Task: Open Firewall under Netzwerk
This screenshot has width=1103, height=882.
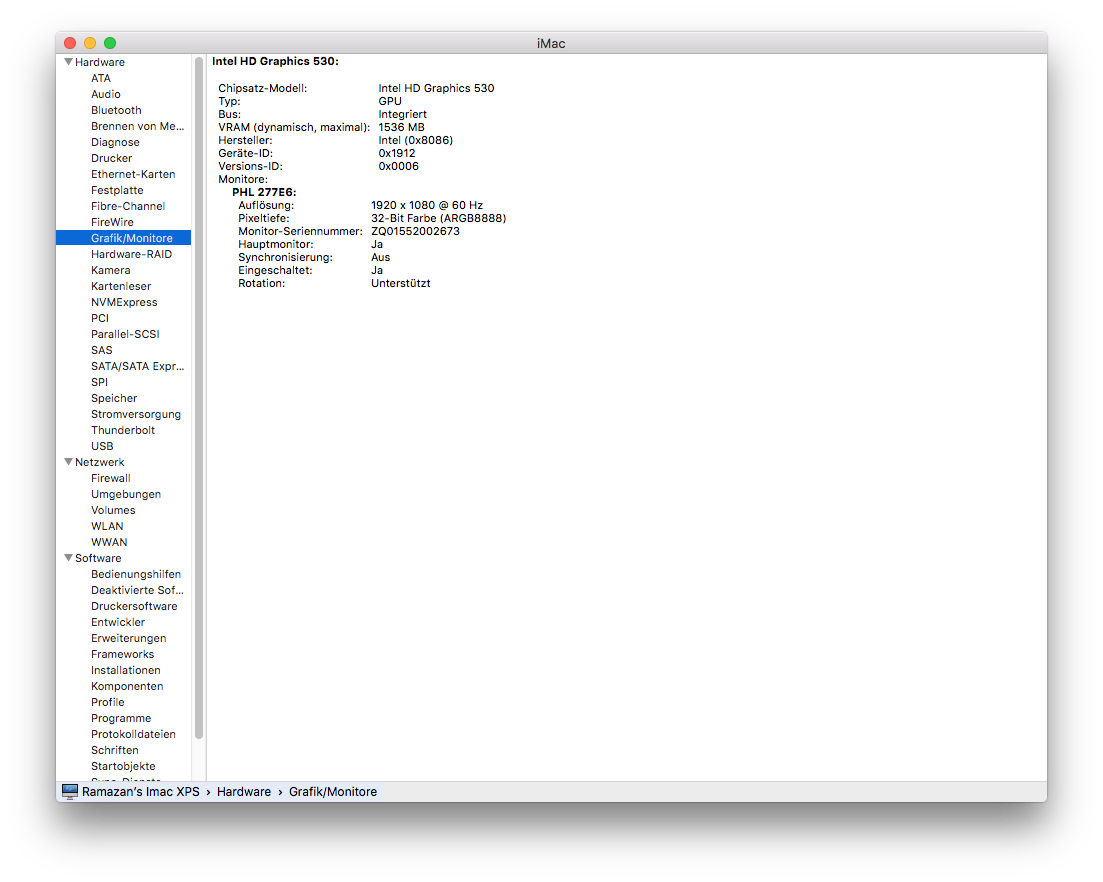Action: pyautogui.click(x=110, y=478)
